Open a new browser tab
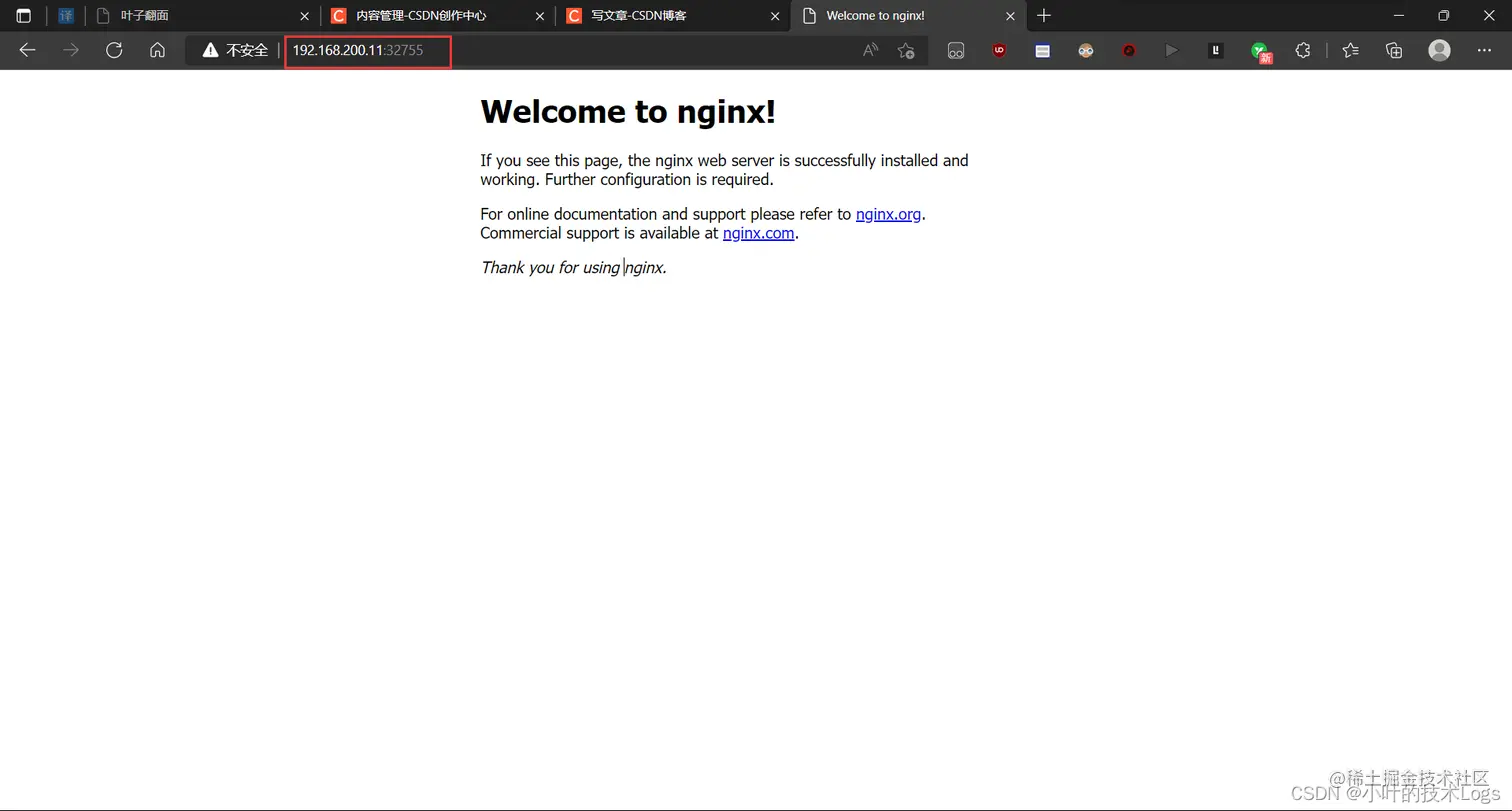This screenshot has height=811, width=1512. tap(1044, 16)
